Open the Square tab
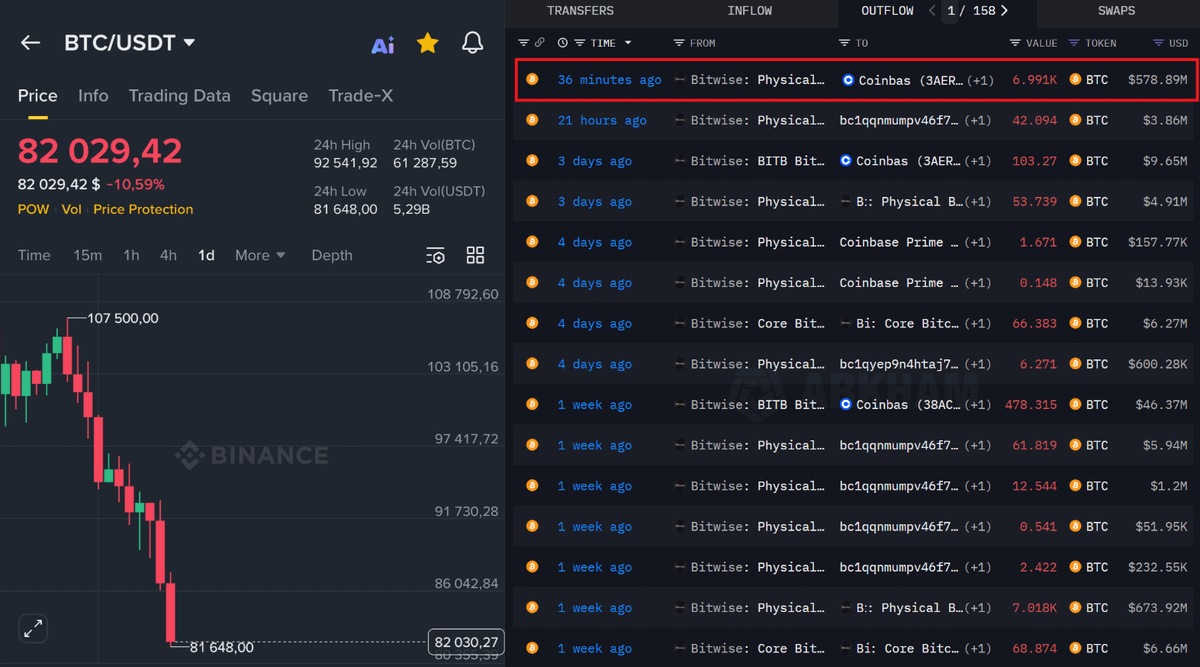The image size is (1200, 667). [279, 96]
